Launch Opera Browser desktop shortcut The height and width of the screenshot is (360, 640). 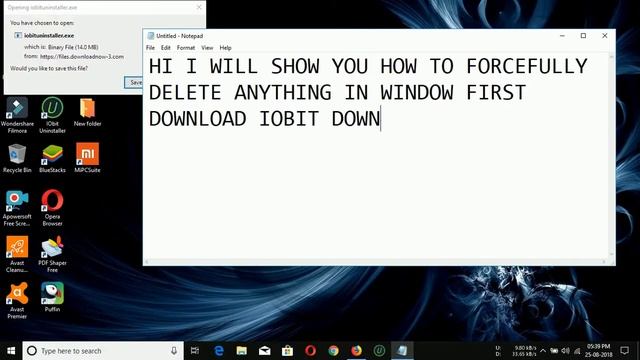[52, 208]
